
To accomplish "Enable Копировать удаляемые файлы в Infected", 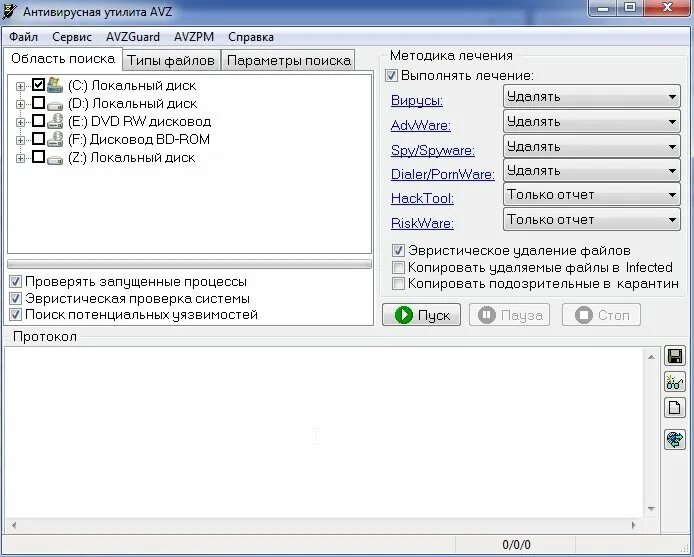I will pyautogui.click(x=398, y=267).
